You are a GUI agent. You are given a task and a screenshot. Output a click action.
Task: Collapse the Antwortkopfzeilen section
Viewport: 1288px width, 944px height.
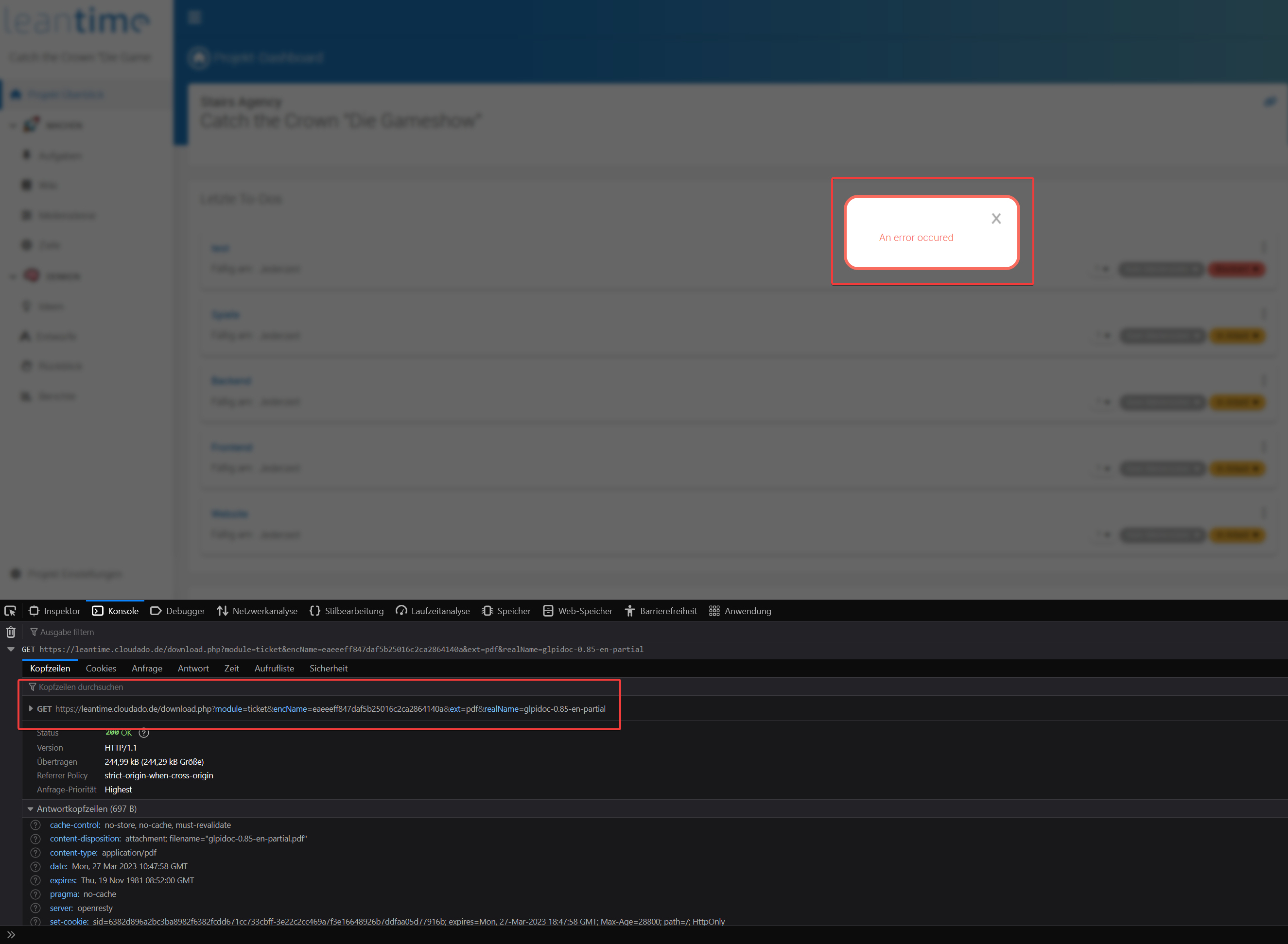tap(30, 808)
